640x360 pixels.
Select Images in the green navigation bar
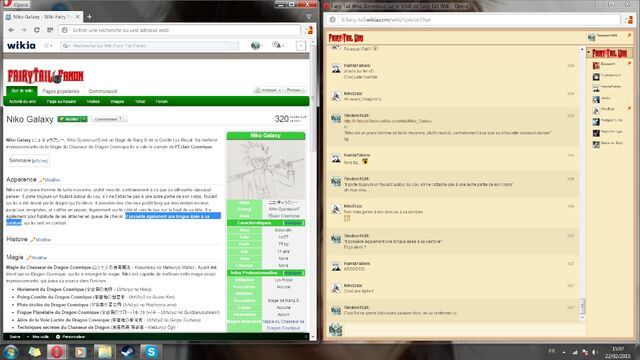pos(117,101)
